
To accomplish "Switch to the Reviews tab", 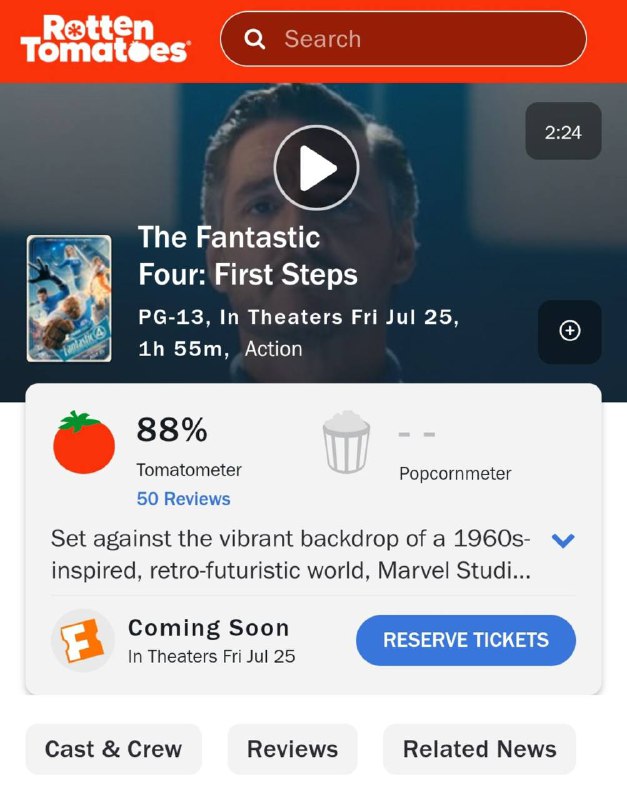I will [x=292, y=749].
